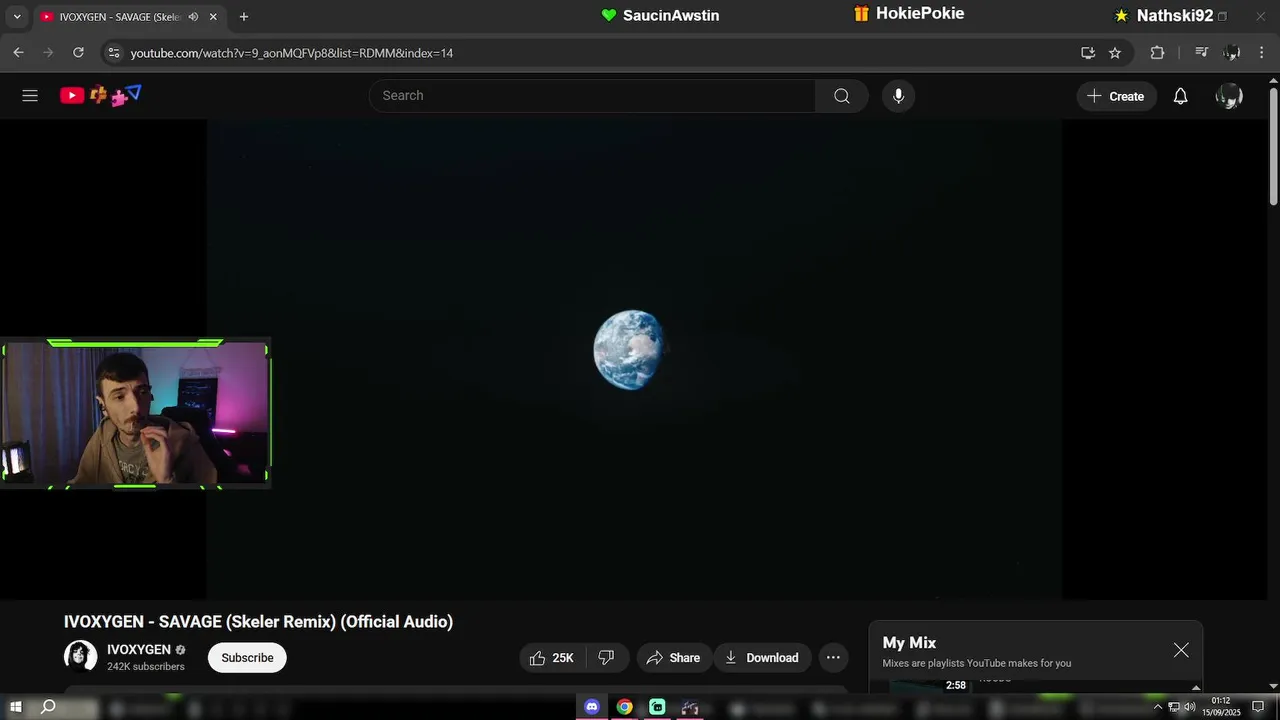
Task: Like the video with 25K thumbs-up
Action: (x=552, y=658)
